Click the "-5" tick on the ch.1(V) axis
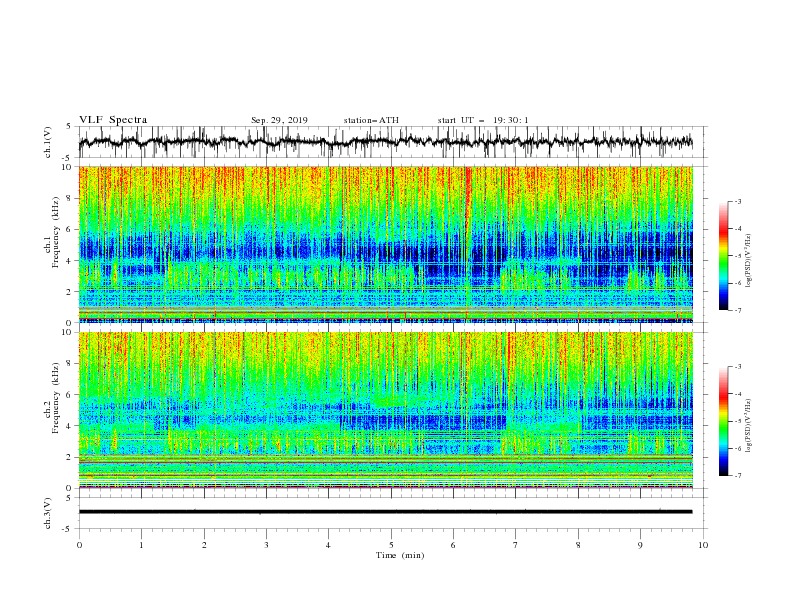The image size is (792, 612). (x=68, y=158)
